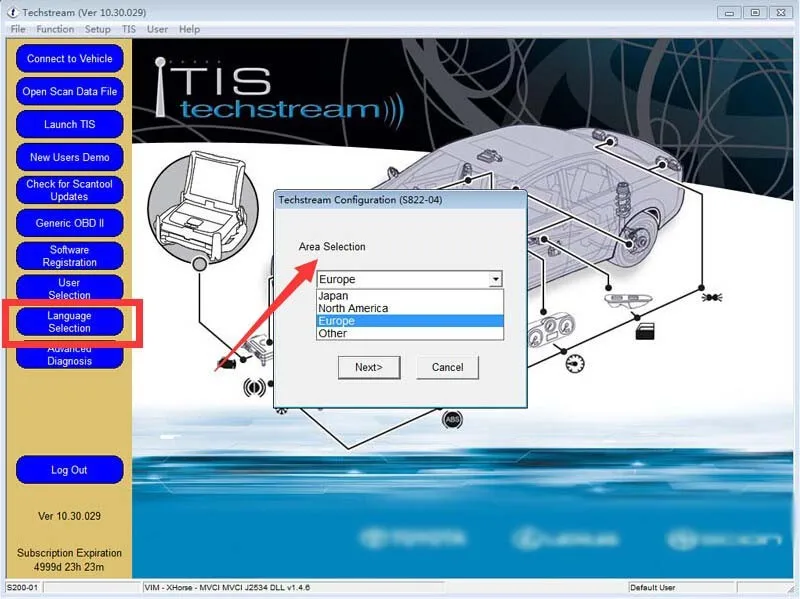Open Scan Data File button
Viewport: 800px width, 599px height.
[x=69, y=92]
